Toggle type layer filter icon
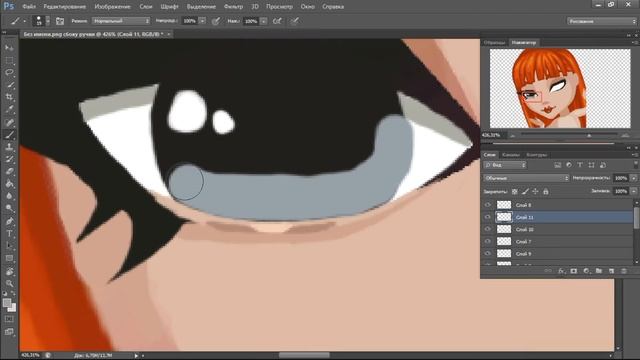Viewport: 640px width, 360px height. [580, 165]
